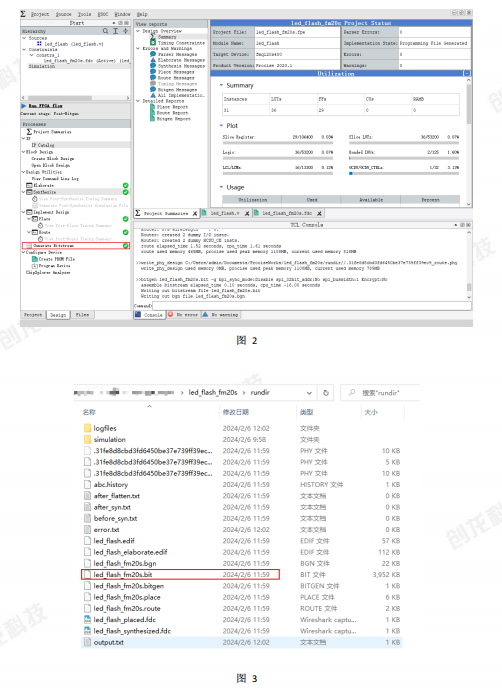
Task: Open the Bitgen Report document icon
Action: pyautogui.click(x=152, y=118)
